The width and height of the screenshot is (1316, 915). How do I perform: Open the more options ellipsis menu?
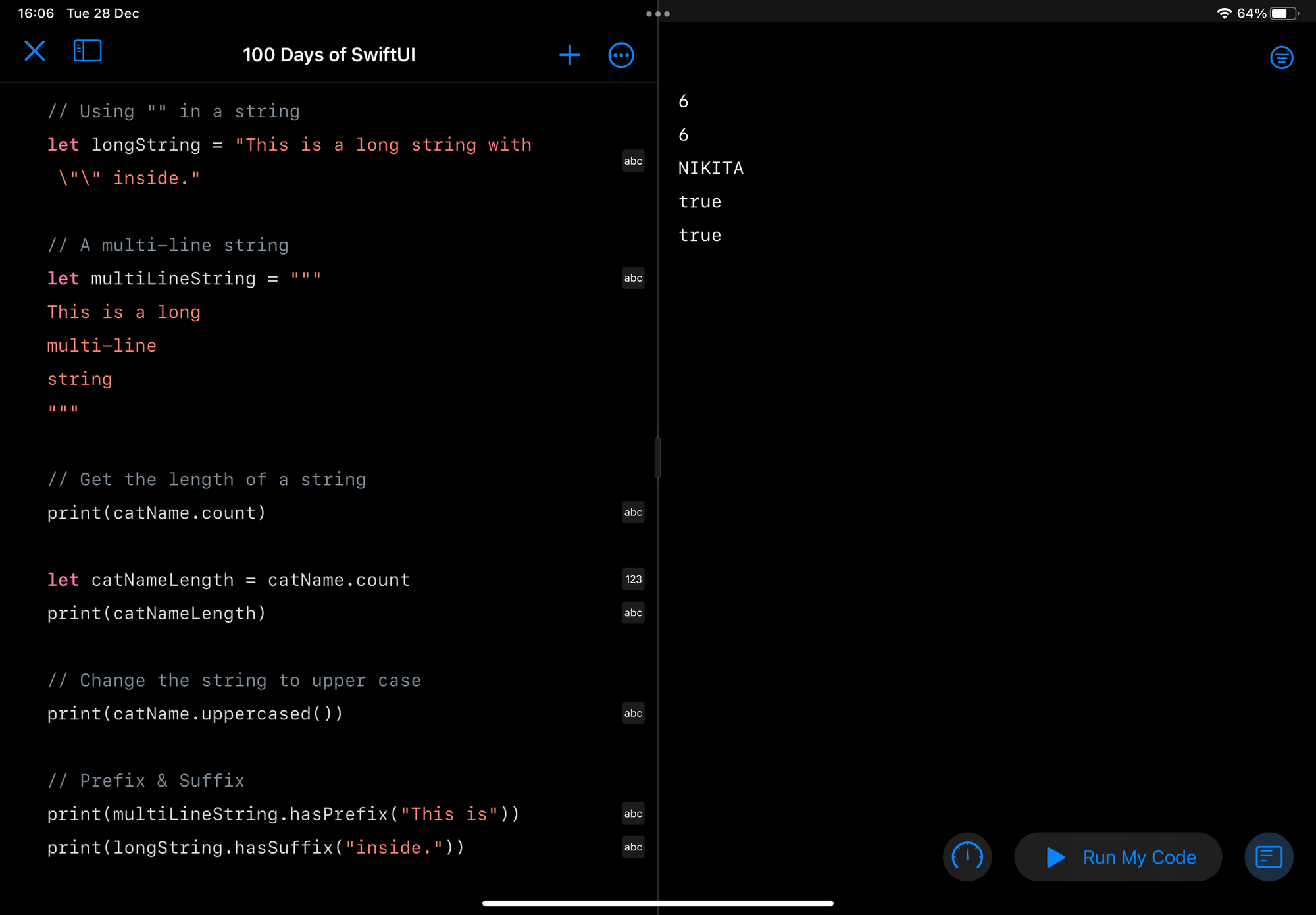click(x=621, y=55)
